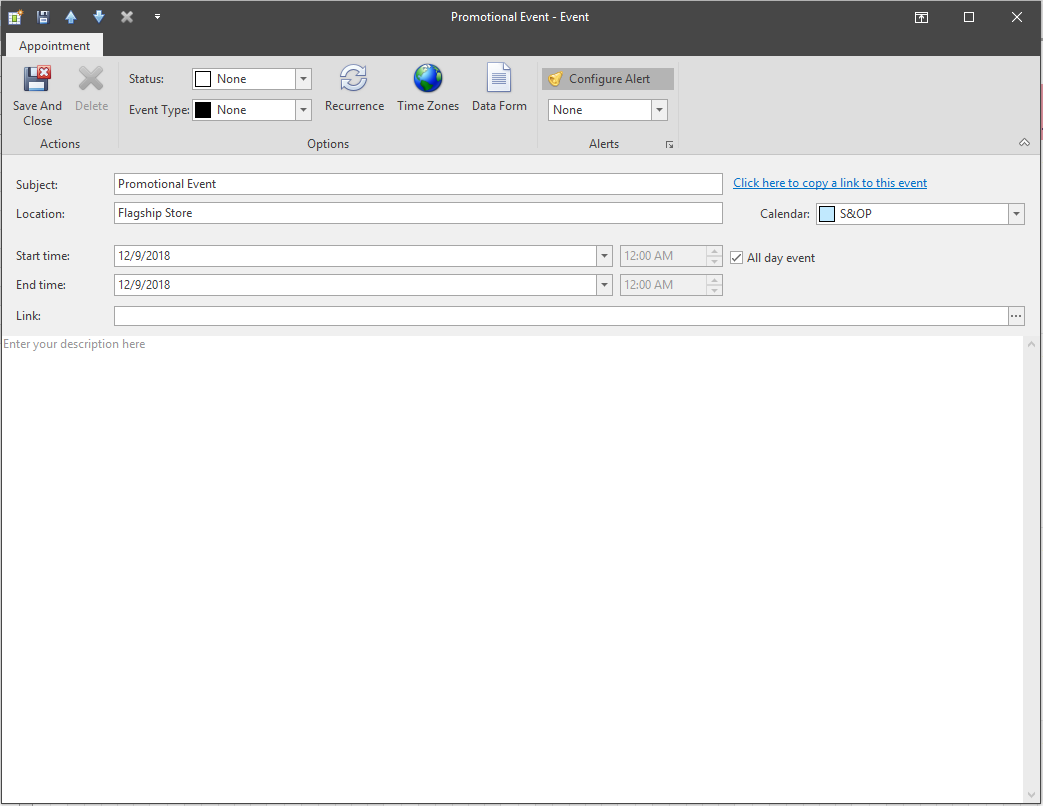1043x806 pixels.
Task: Click the quick access Save icon in title bar
Action: [x=43, y=17]
